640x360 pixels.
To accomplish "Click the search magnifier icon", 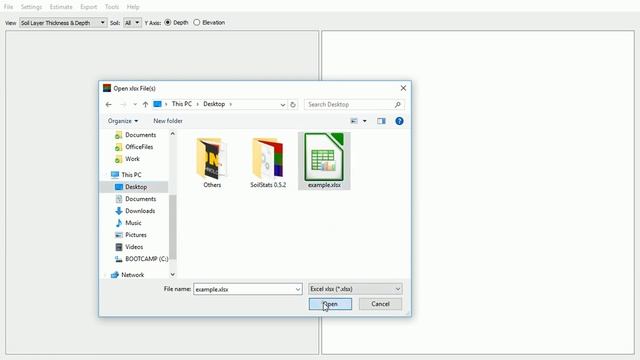I will [398, 104].
